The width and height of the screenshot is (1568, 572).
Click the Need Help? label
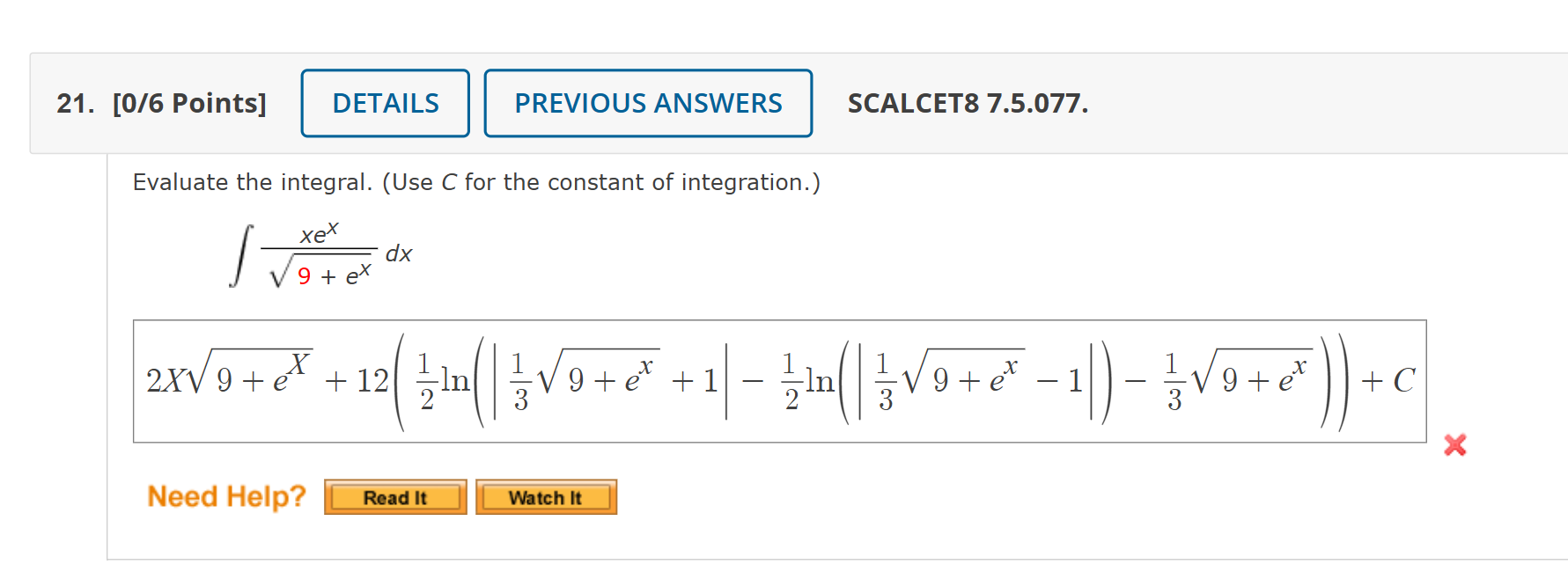[226, 496]
